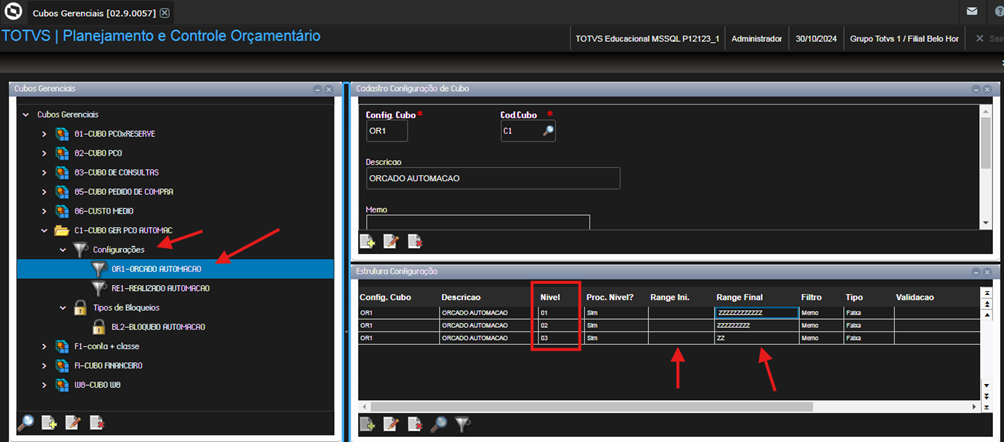
Task: Collapse the Configurações node chevron
Action: pos(63,249)
